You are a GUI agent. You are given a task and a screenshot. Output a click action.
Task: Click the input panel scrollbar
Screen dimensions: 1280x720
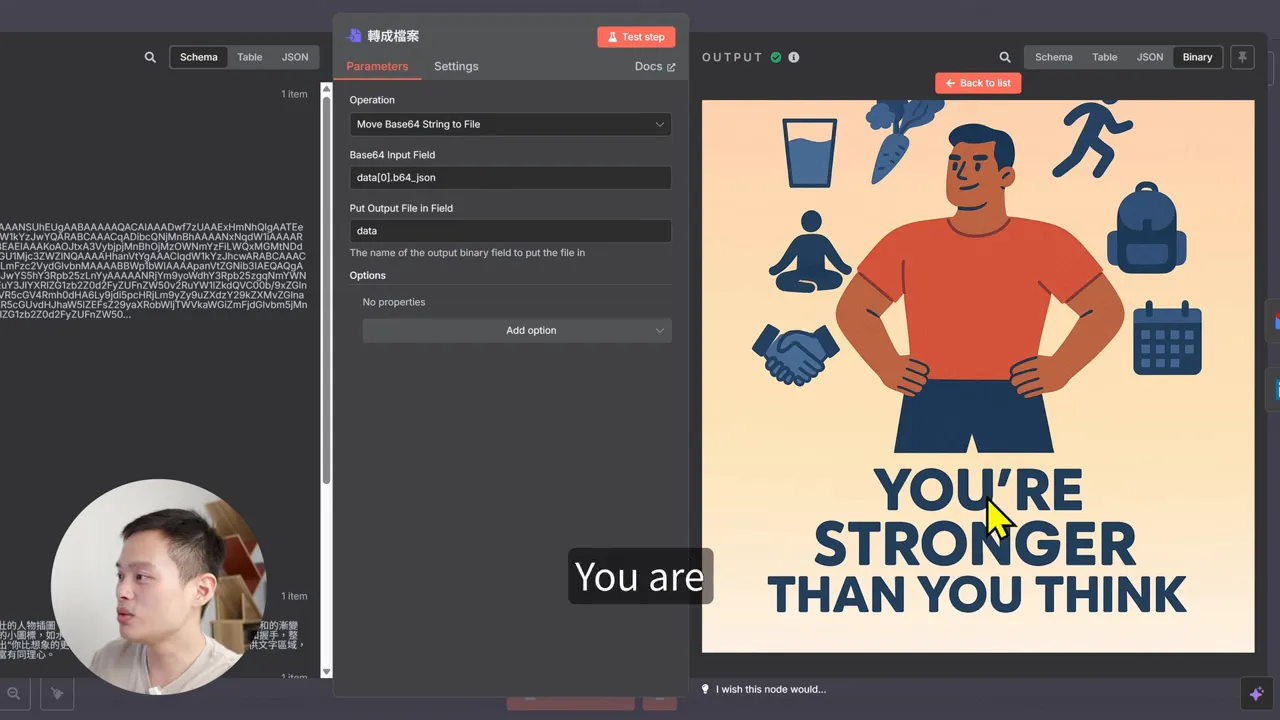pyautogui.click(x=326, y=290)
